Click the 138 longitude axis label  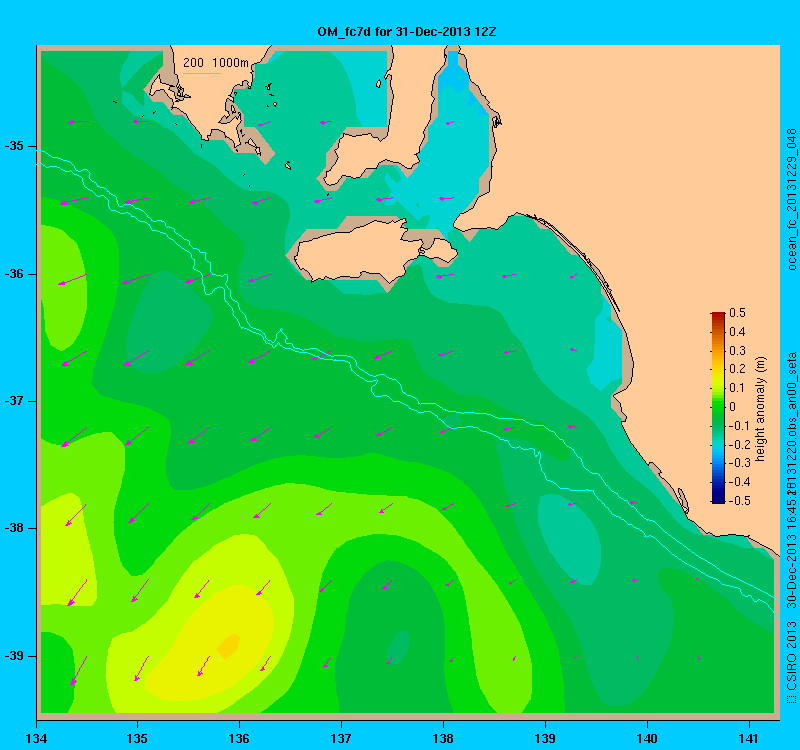tap(443, 739)
